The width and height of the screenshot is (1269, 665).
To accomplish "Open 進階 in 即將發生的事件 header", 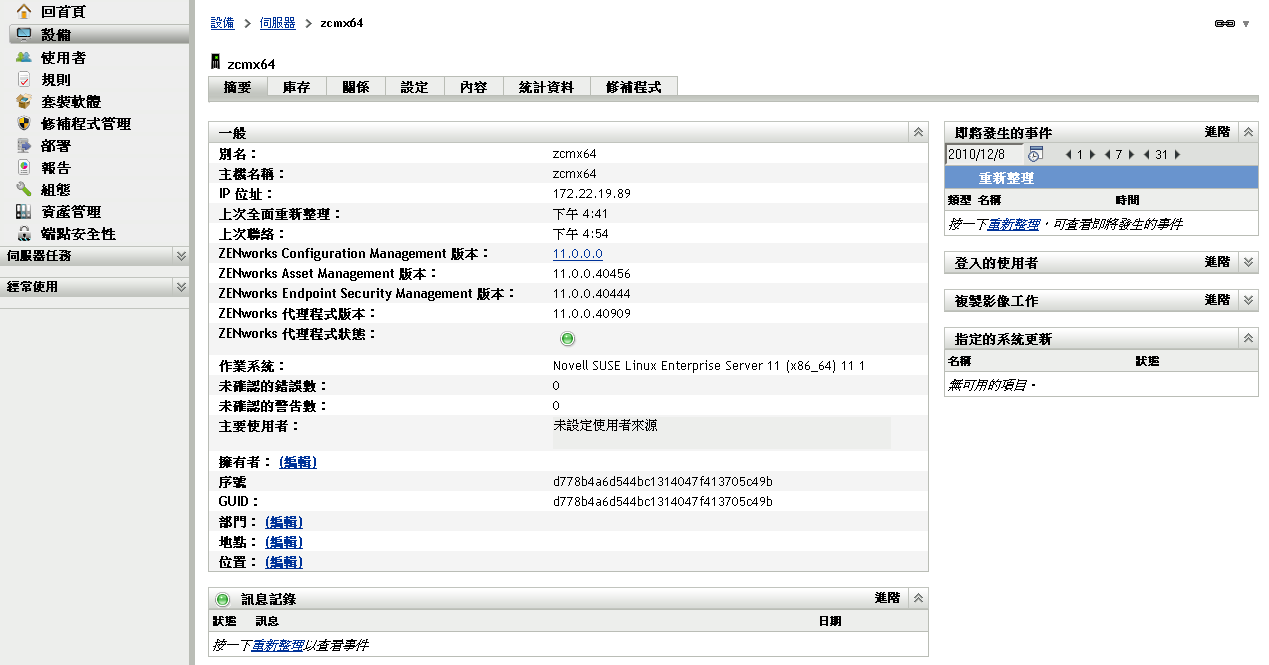I will point(1217,132).
